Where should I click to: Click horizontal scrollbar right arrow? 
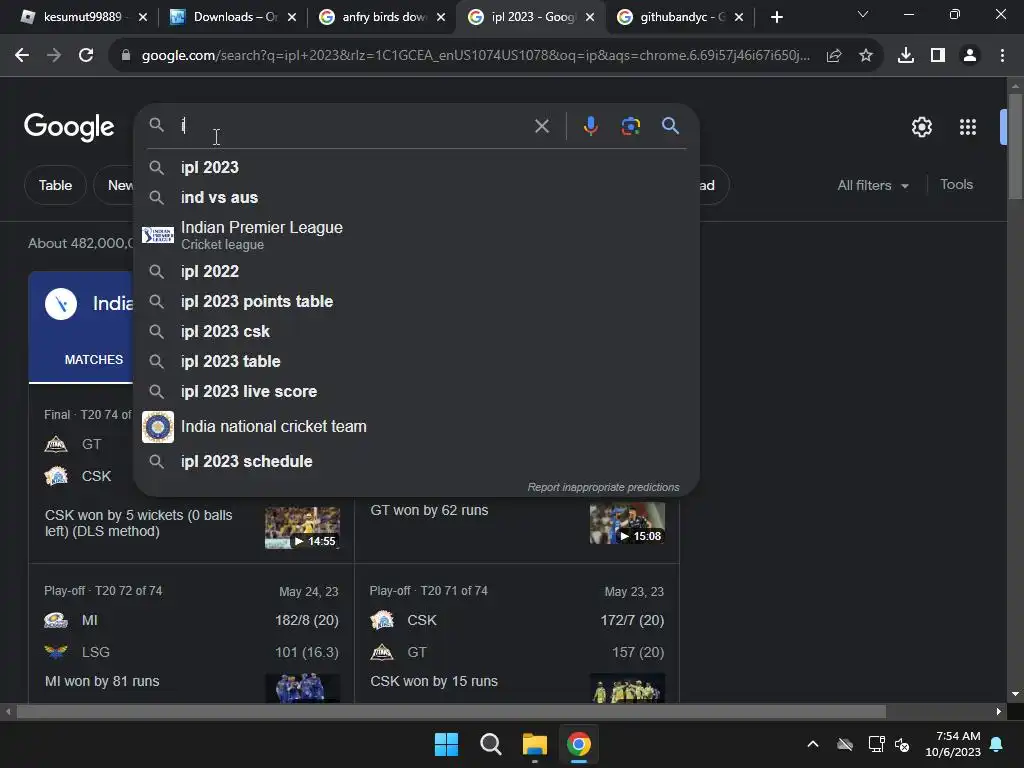pos(999,711)
